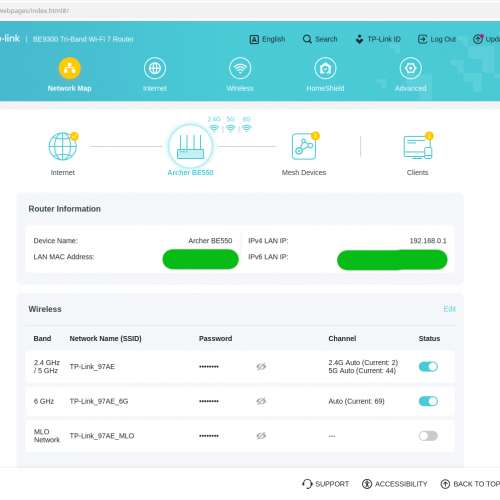Open the Clients icon
This screenshot has width=500, height=500.
pos(418,147)
